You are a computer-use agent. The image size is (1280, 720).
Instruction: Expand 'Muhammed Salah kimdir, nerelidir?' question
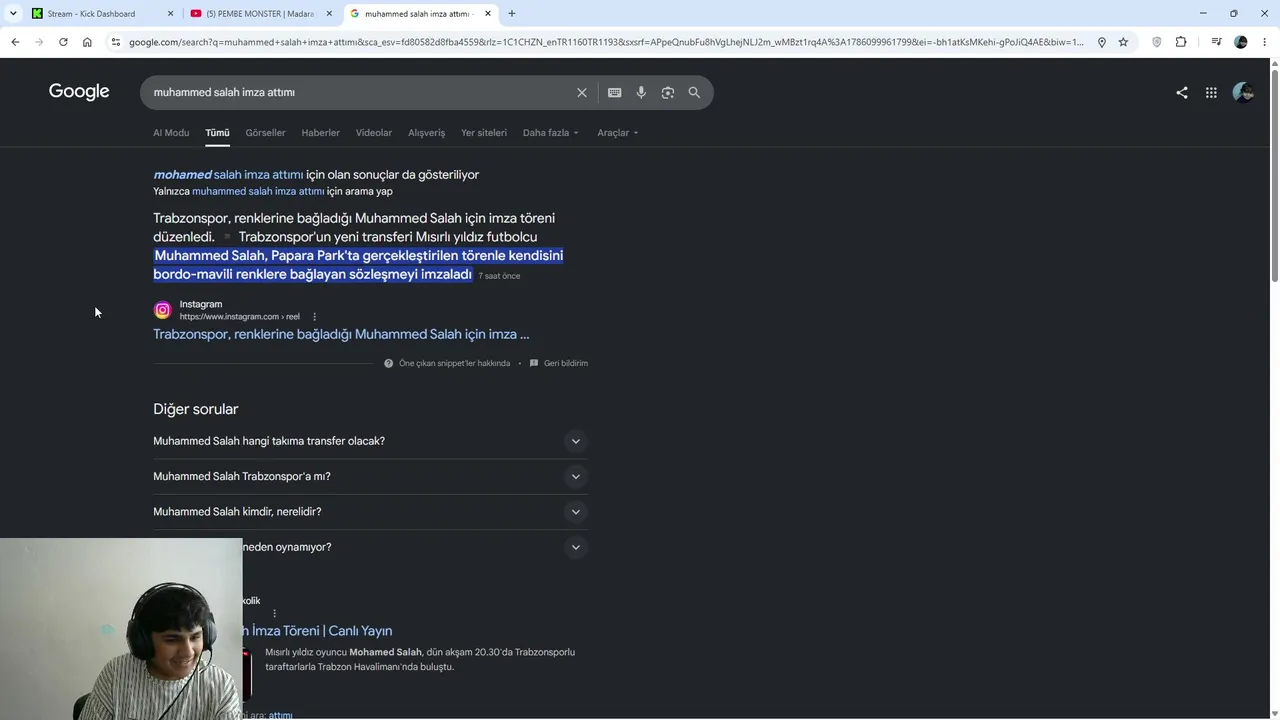[575, 512]
